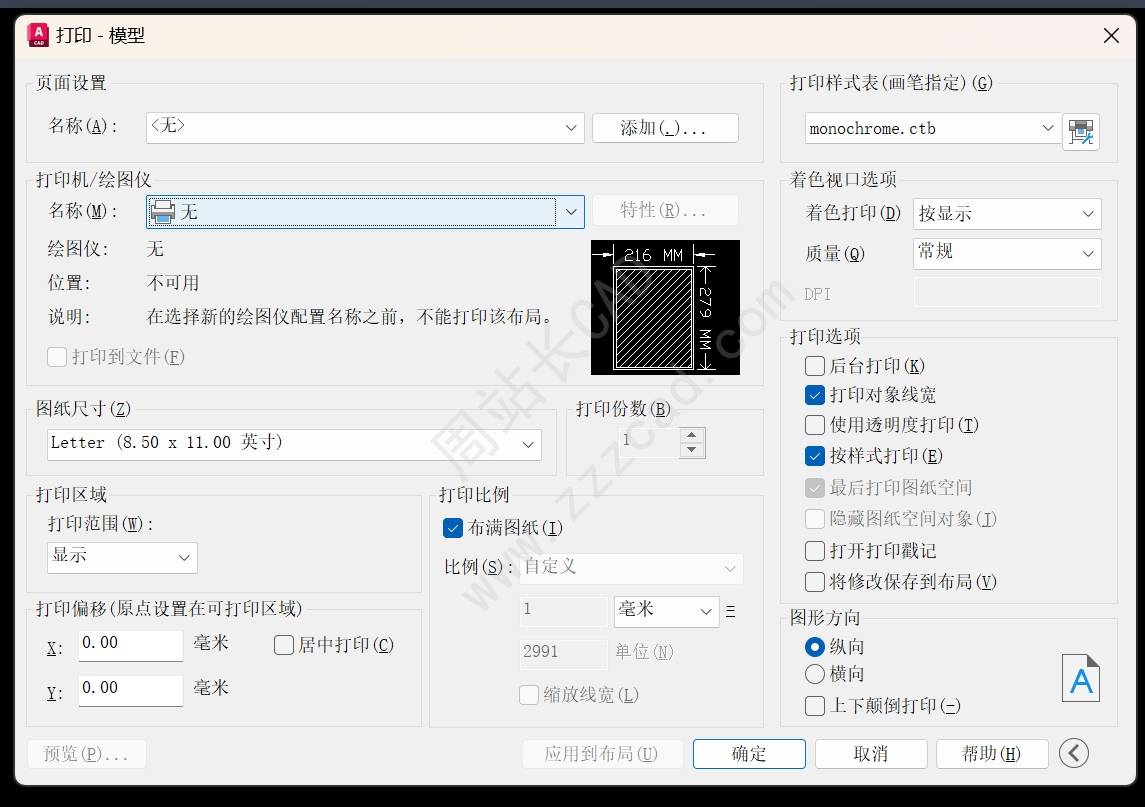Open monochrome.ctb plot style dropdown
This screenshot has width=1145, height=807.
[933, 129]
